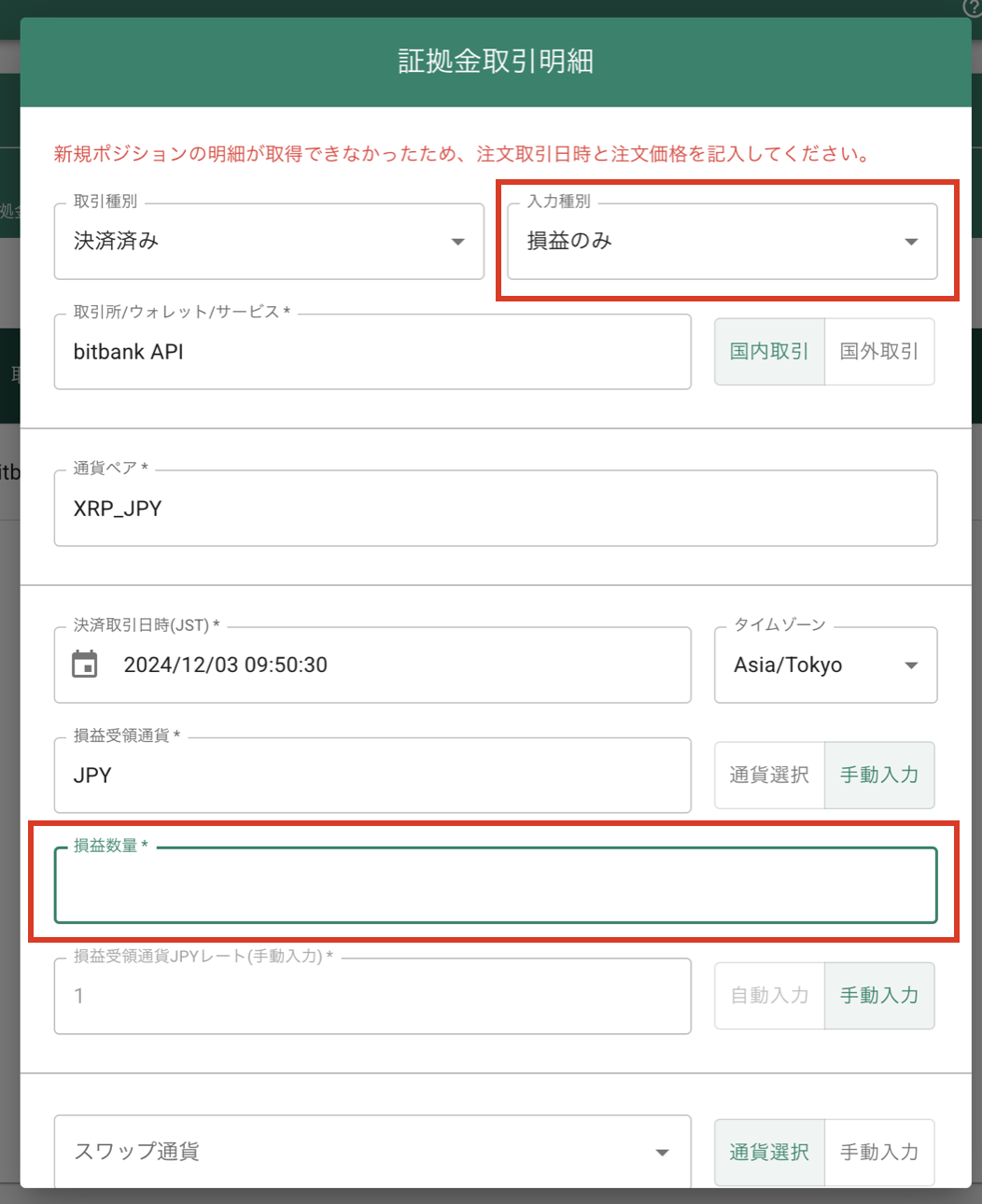Open the calendar icon in 決済取引日時 field
This screenshot has height=1204, width=982.
pyautogui.click(x=85, y=665)
